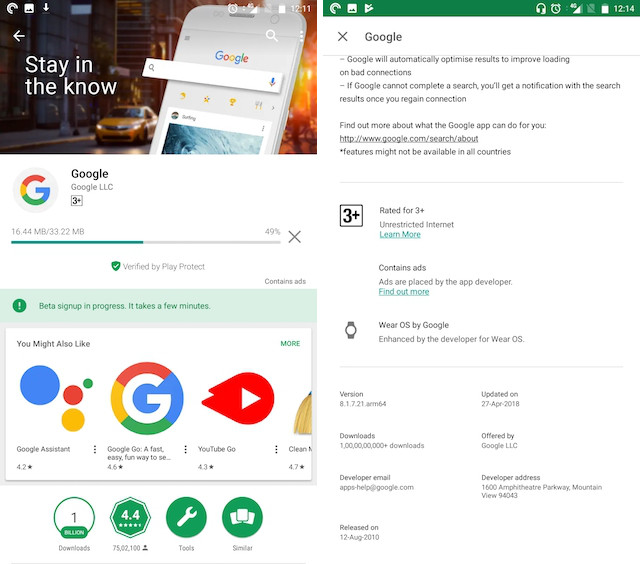Tap the Play Store notification icon in right status bar
The width and height of the screenshot is (640, 564).
[x=369, y=8]
